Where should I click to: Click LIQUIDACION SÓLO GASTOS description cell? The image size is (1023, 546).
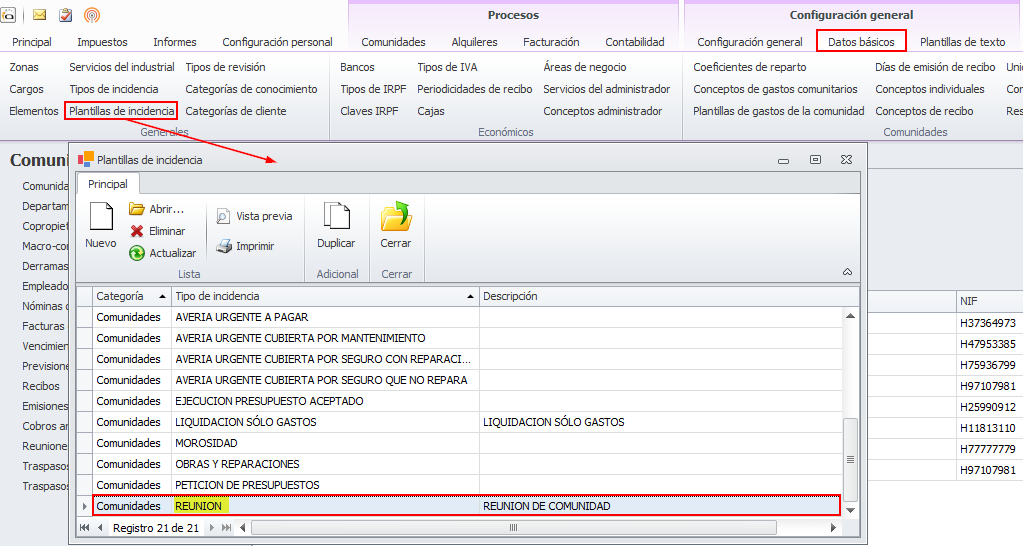(x=661, y=422)
